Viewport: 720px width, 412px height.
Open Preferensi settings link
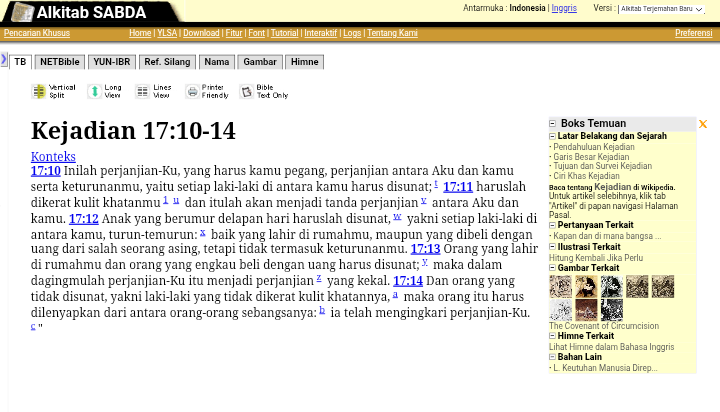(693, 33)
